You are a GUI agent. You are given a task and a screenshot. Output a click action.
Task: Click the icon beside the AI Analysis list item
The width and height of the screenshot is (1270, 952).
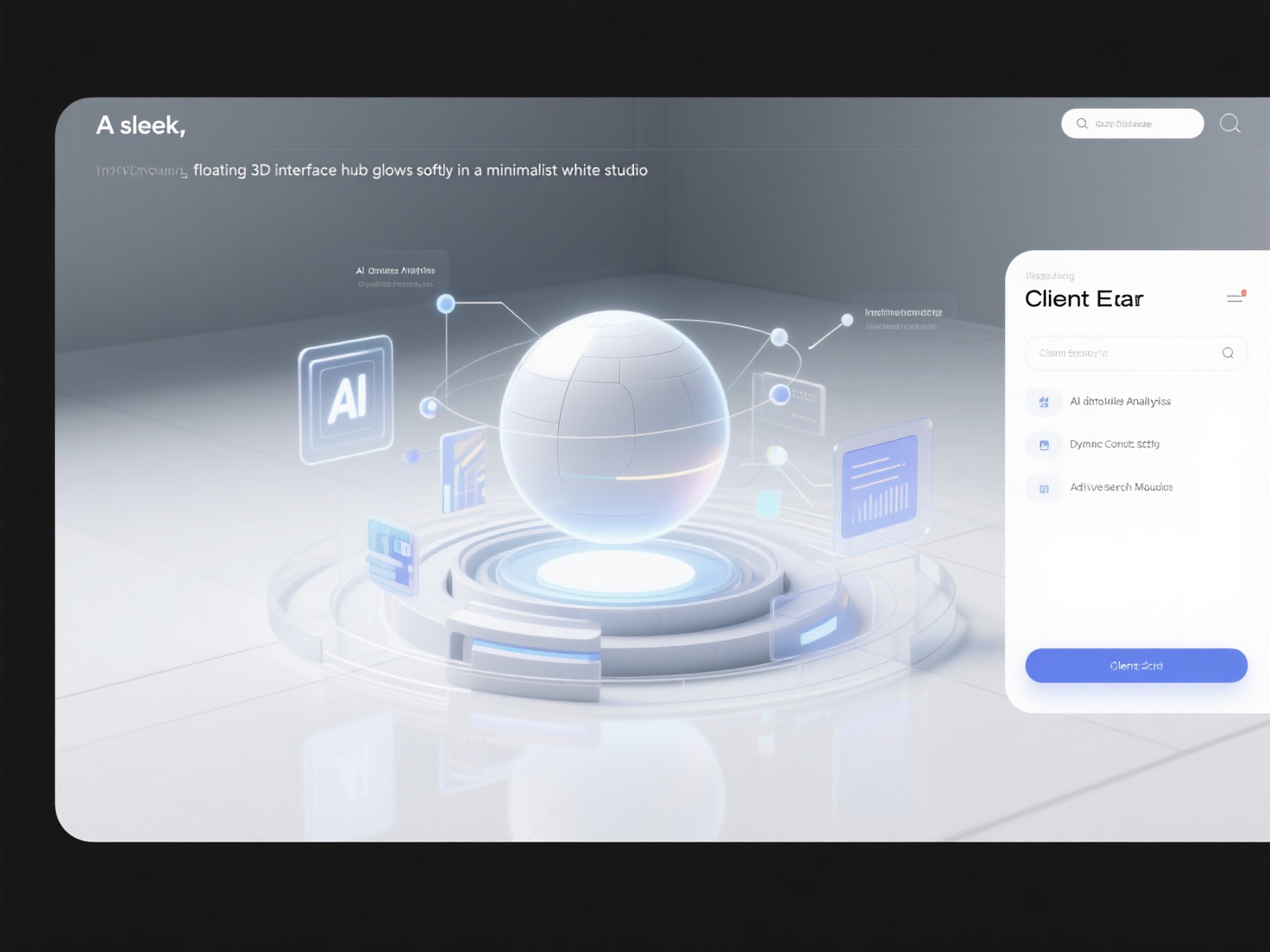click(x=1044, y=402)
